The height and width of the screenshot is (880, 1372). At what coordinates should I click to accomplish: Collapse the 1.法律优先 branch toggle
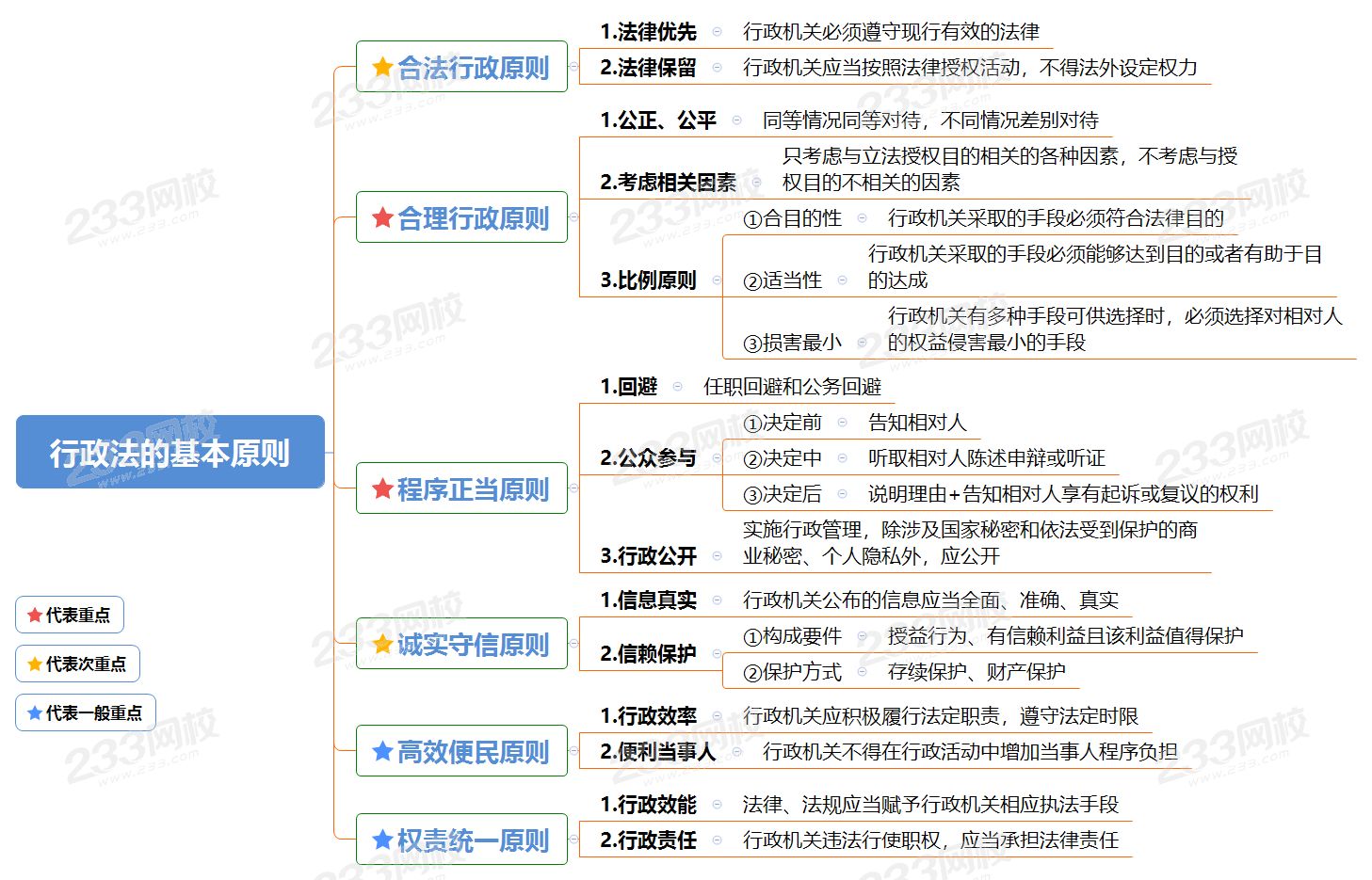click(717, 32)
